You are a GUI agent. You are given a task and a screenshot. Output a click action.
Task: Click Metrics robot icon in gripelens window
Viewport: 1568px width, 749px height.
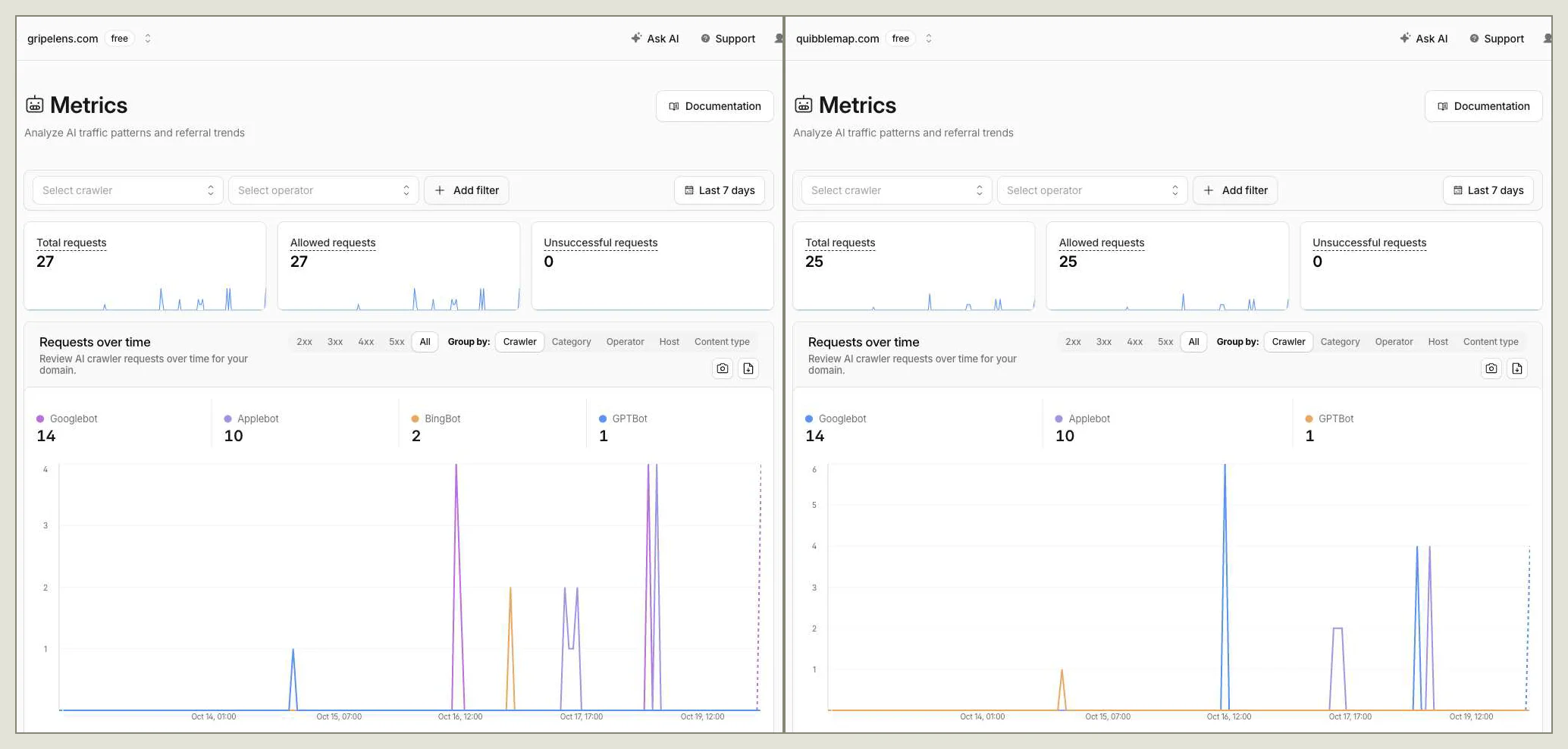(35, 105)
